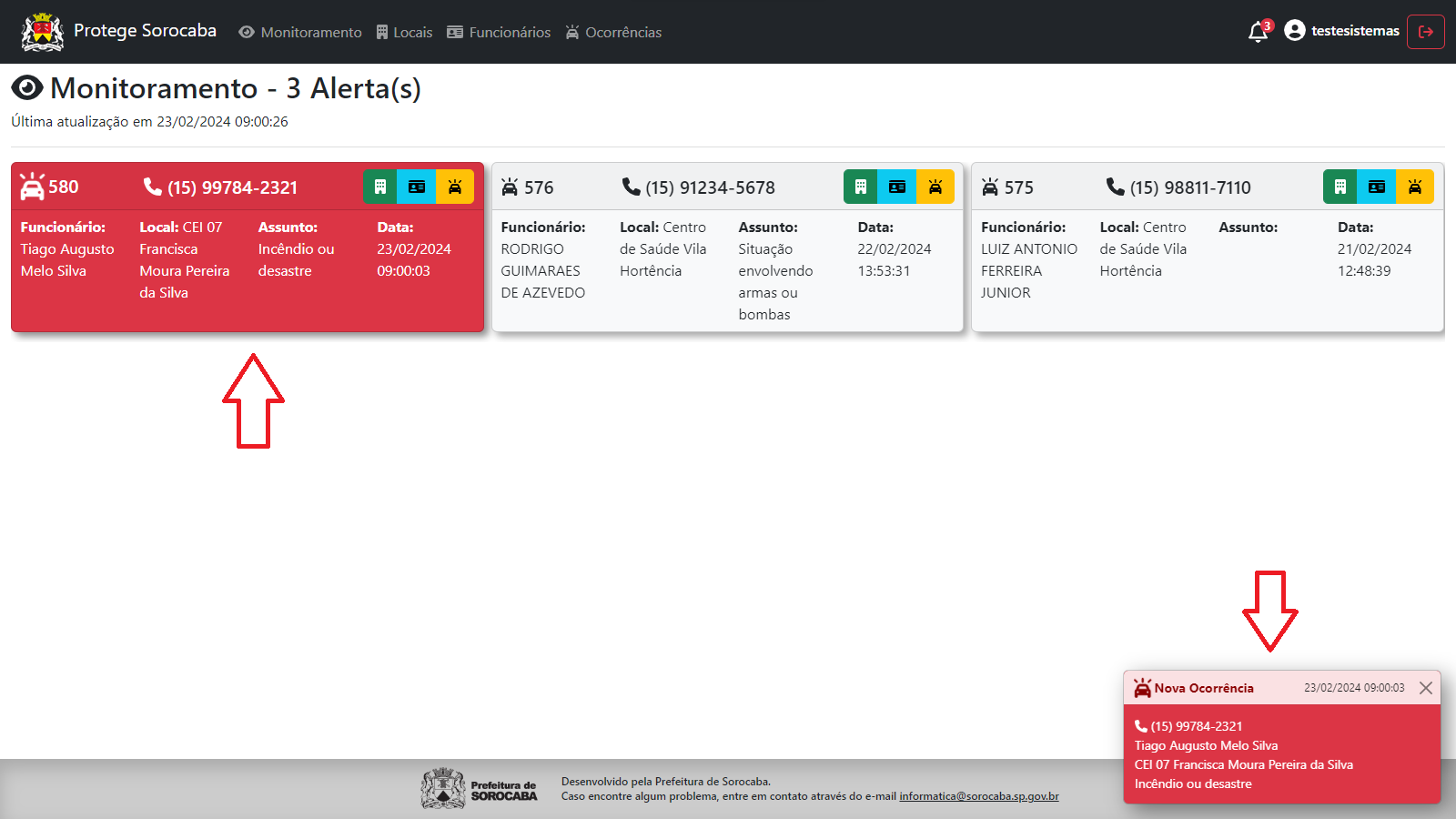Close the Nova Ocorrência notification toast
The image size is (1456, 819).
[x=1426, y=688]
